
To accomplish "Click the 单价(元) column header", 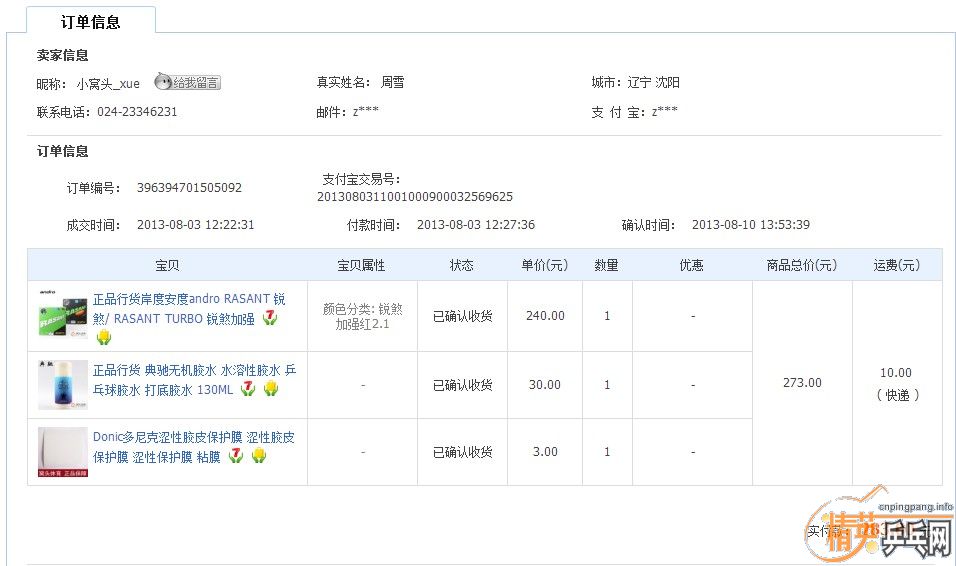I will [544, 265].
